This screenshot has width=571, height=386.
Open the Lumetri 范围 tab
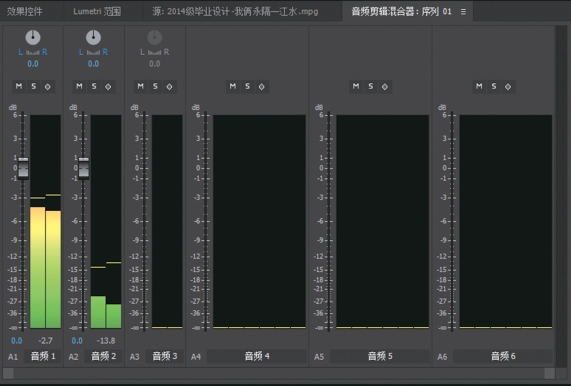tap(97, 11)
